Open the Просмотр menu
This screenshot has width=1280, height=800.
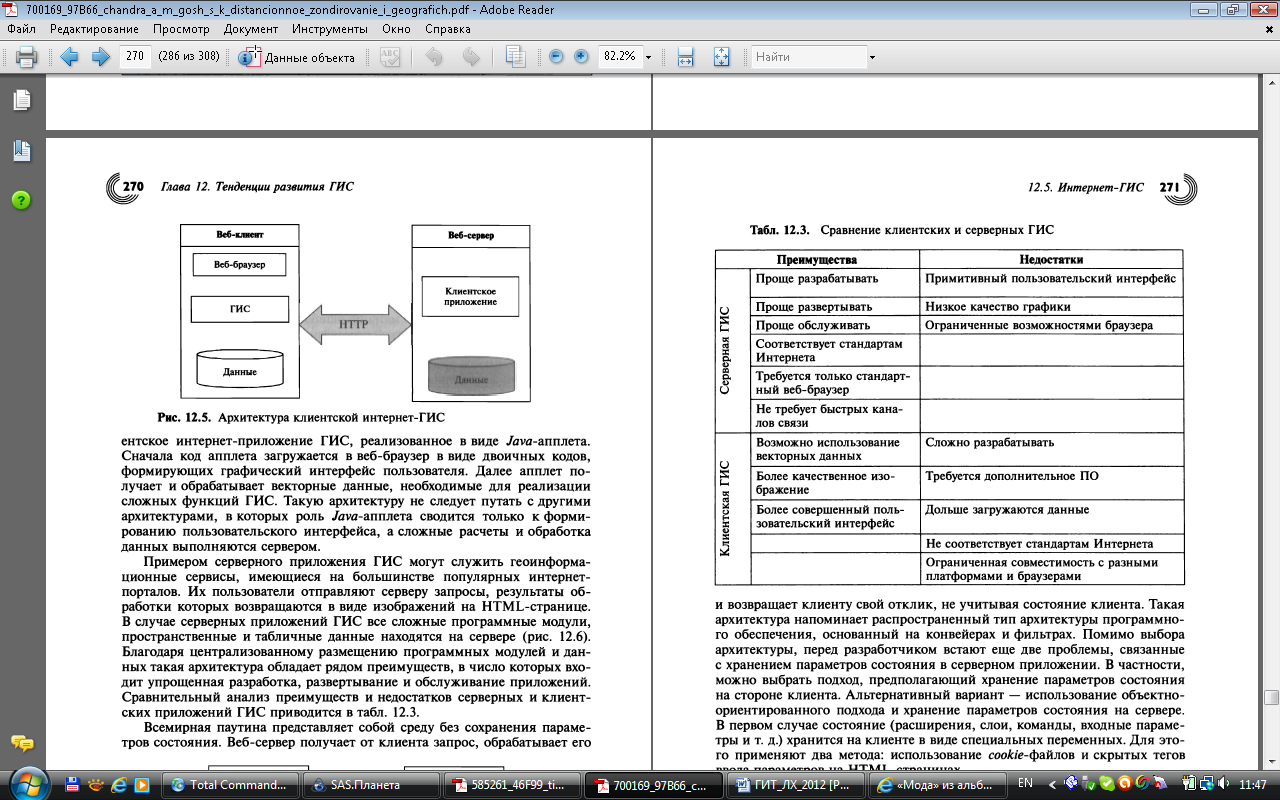pyautogui.click(x=181, y=29)
